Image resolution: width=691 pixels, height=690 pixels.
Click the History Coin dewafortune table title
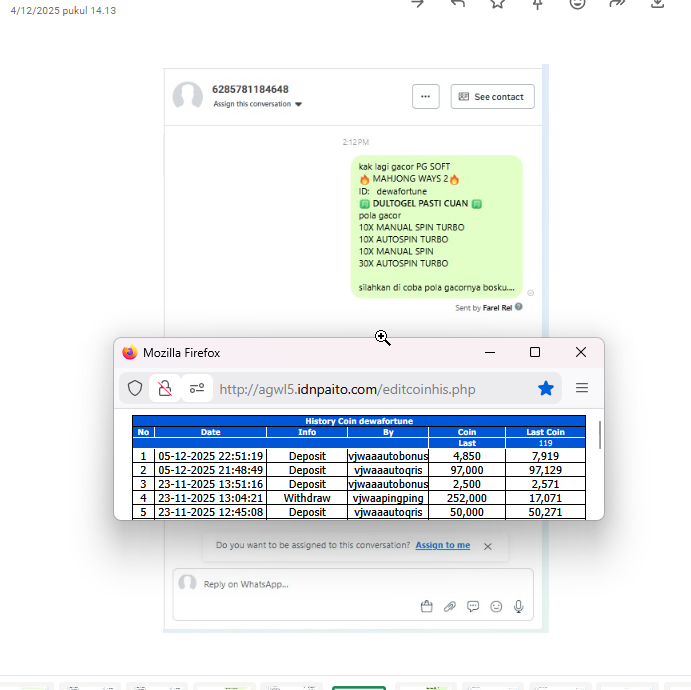(x=359, y=421)
